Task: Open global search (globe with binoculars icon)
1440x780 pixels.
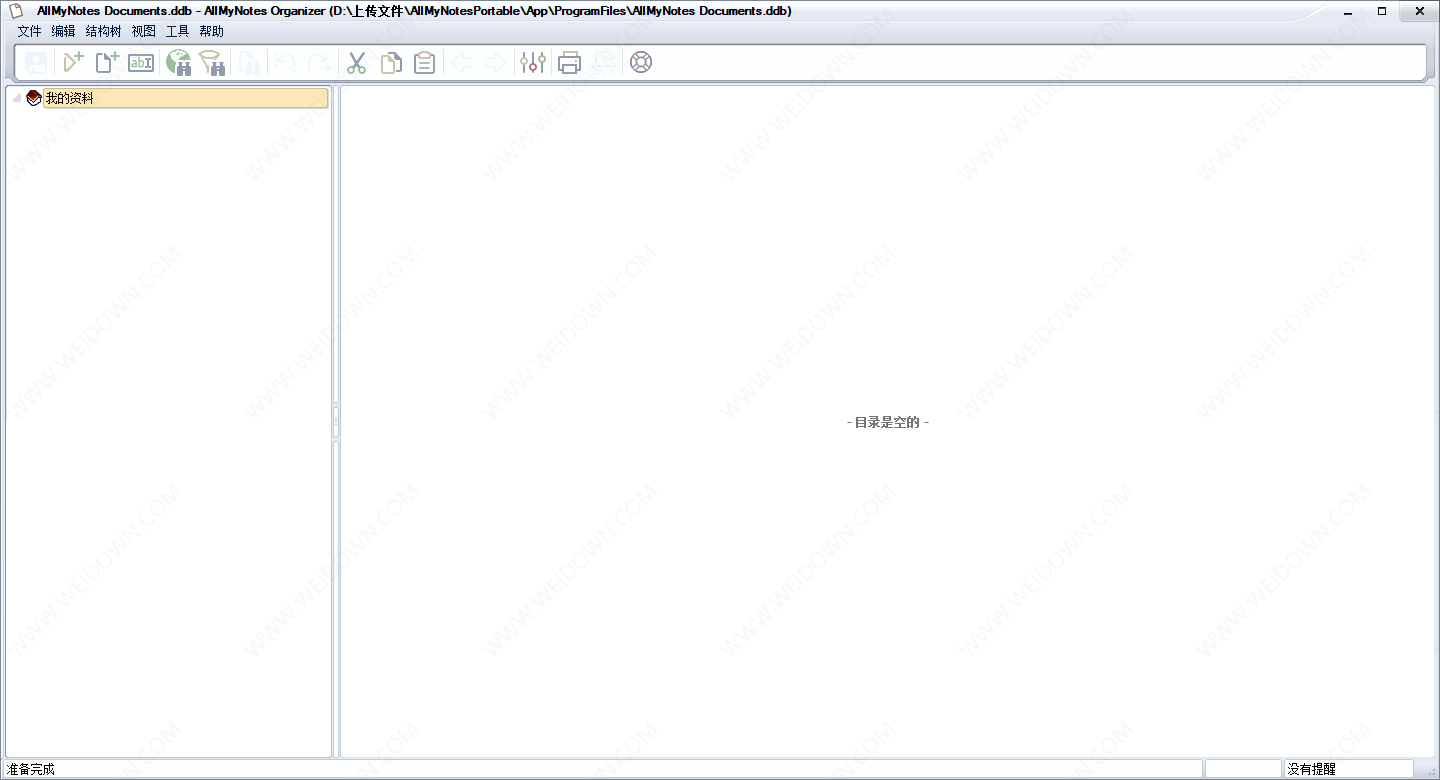Action: (x=179, y=63)
